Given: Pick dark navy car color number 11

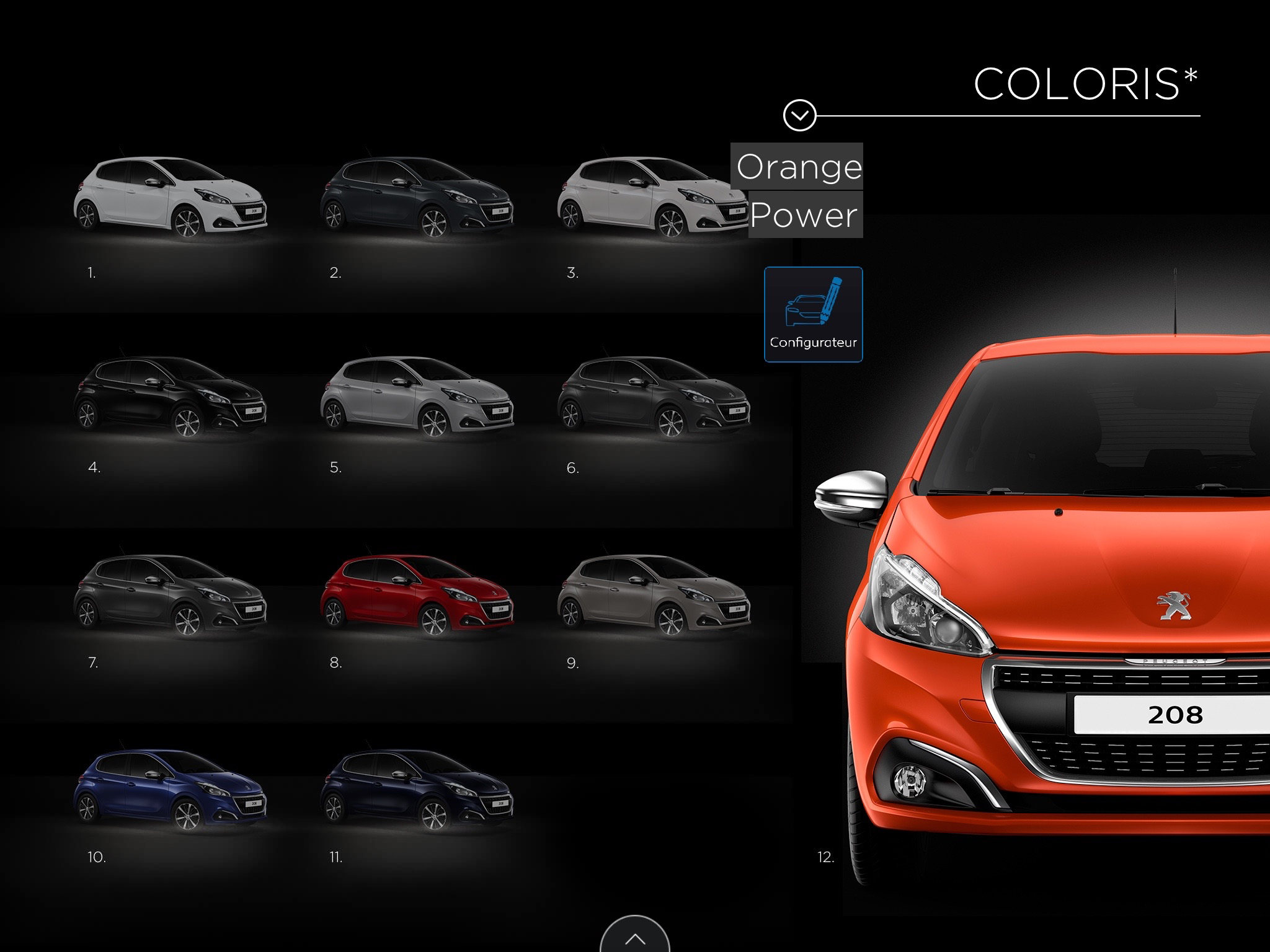Looking at the screenshot, I should coord(417,788).
